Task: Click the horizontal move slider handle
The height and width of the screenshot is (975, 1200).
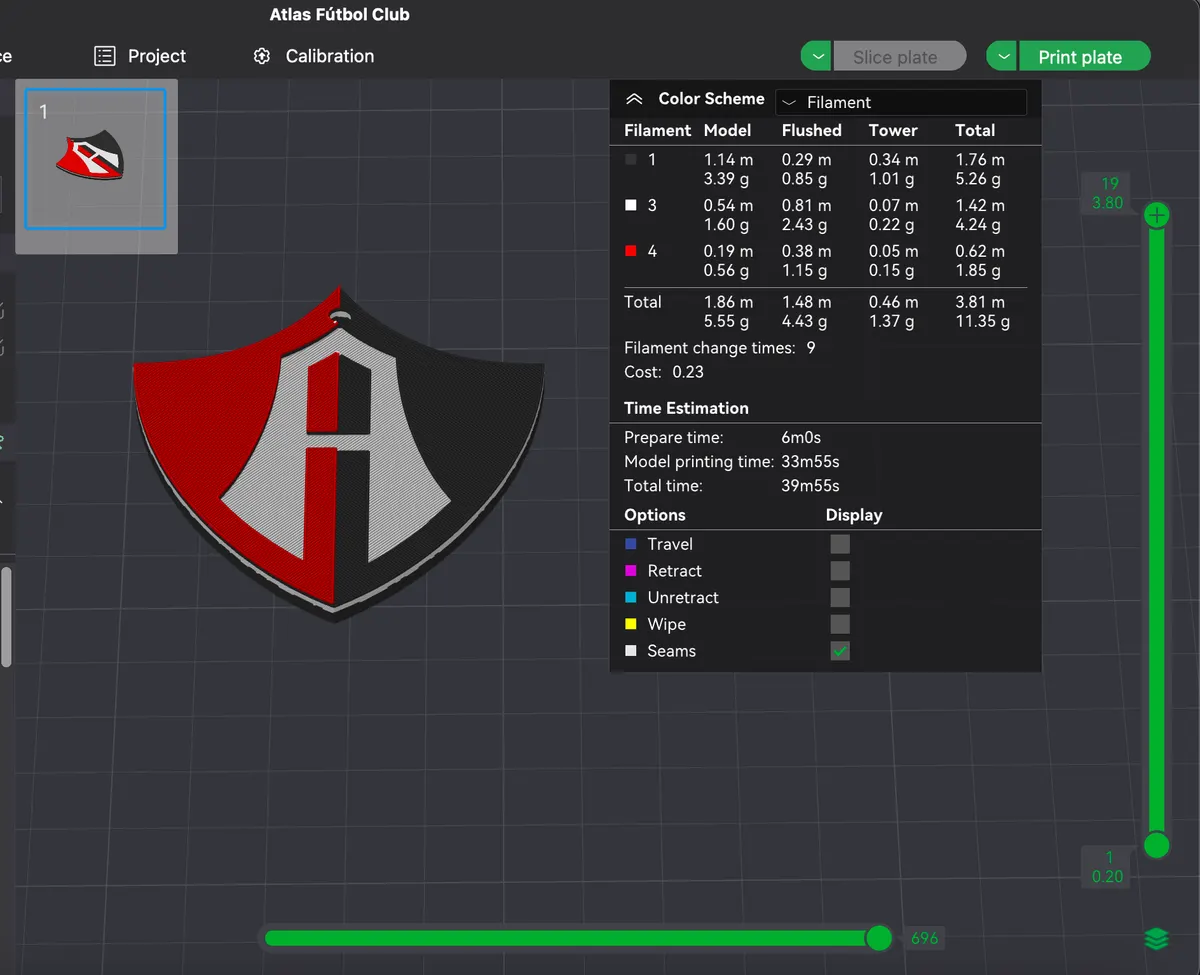Action: pos(879,938)
